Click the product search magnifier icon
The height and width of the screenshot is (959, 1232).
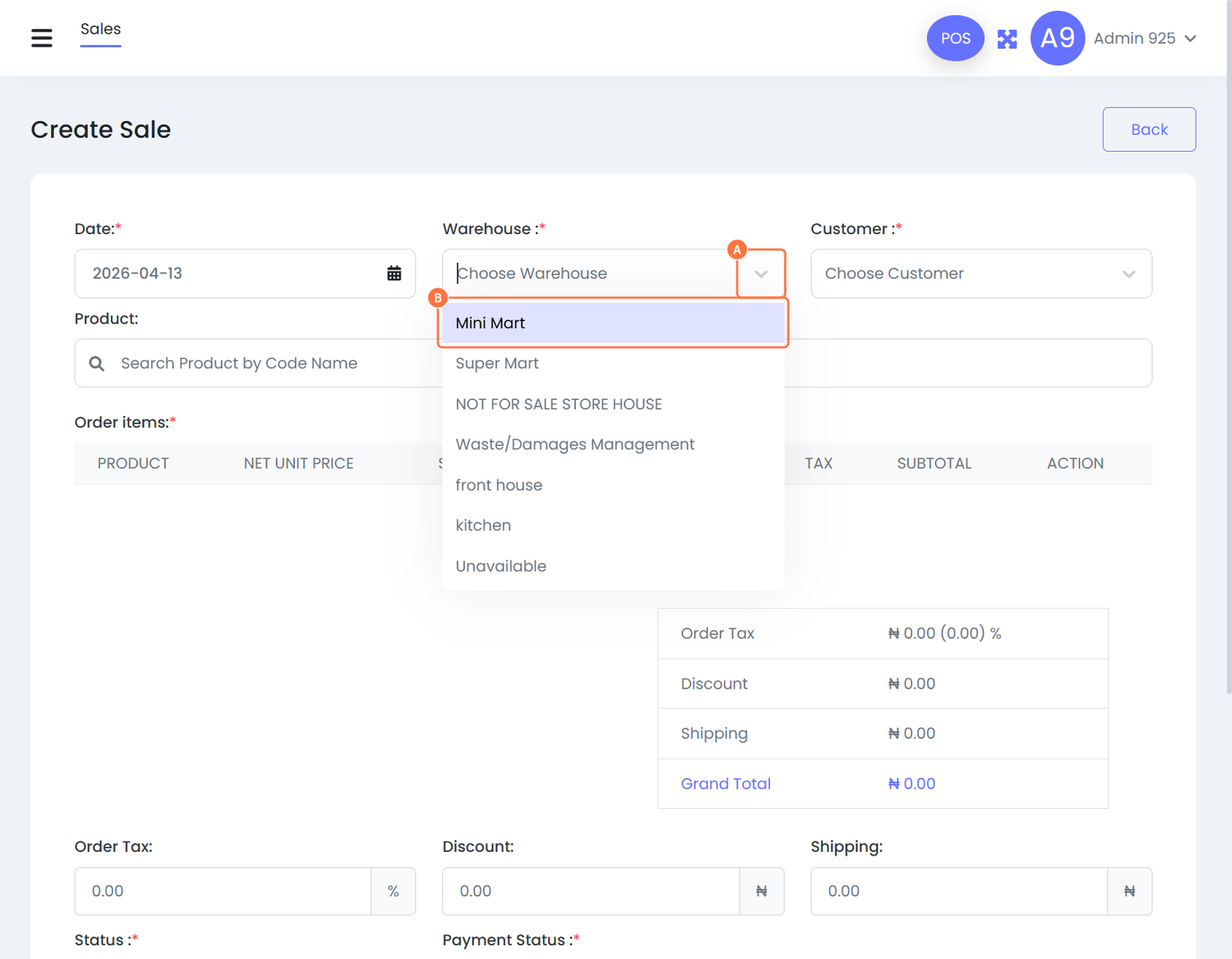tap(97, 364)
